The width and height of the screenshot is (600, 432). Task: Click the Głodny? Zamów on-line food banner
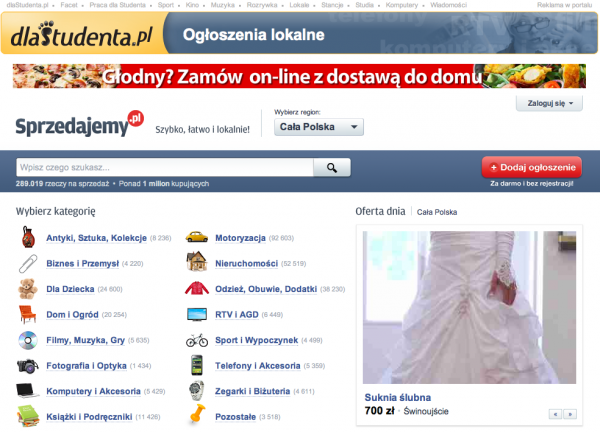pos(299,76)
